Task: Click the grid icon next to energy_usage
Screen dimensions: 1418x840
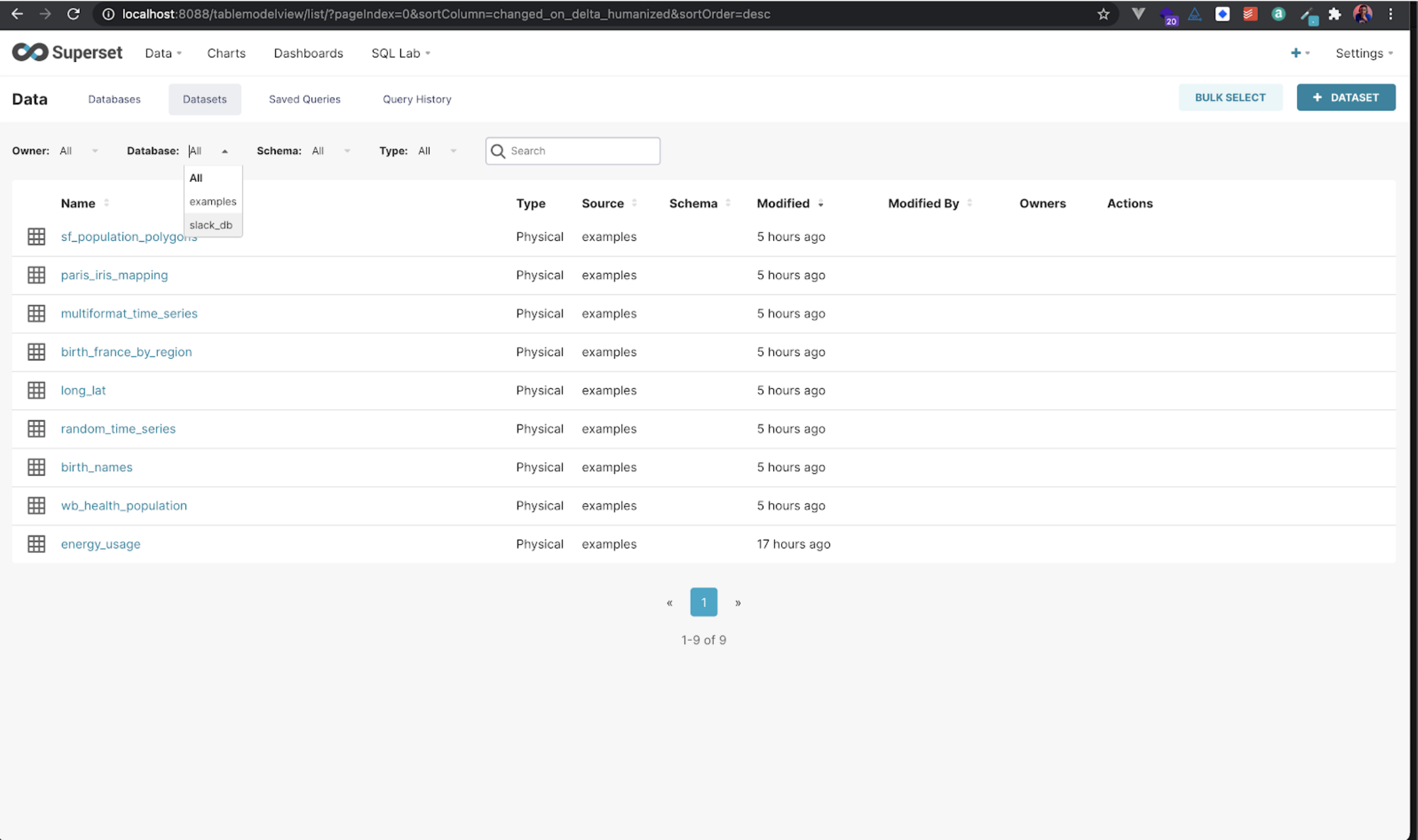Action: tap(36, 544)
